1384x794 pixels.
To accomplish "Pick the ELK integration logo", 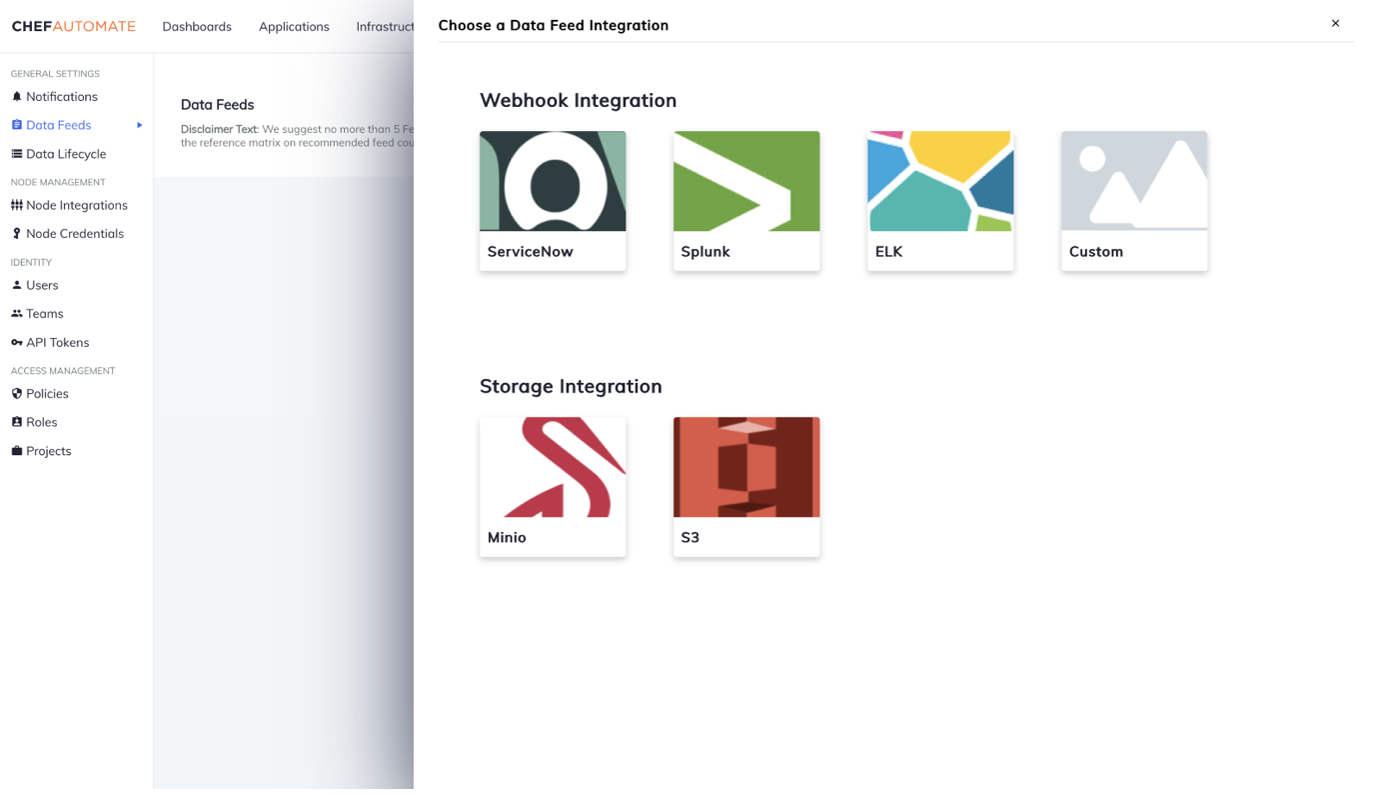I will pyautogui.click(x=940, y=181).
